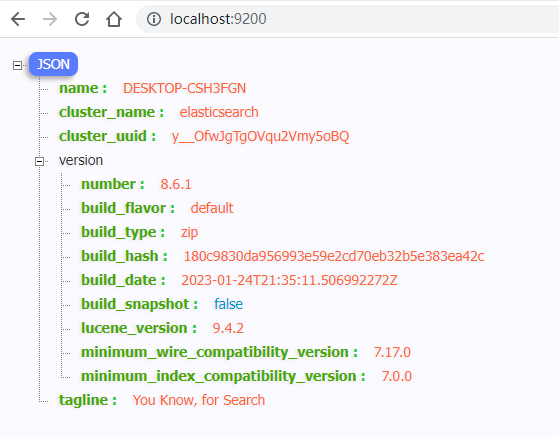Viewport: 559px width, 438px height.
Task: Select minimum_index_compatibility_version key
Action: click(223, 376)
